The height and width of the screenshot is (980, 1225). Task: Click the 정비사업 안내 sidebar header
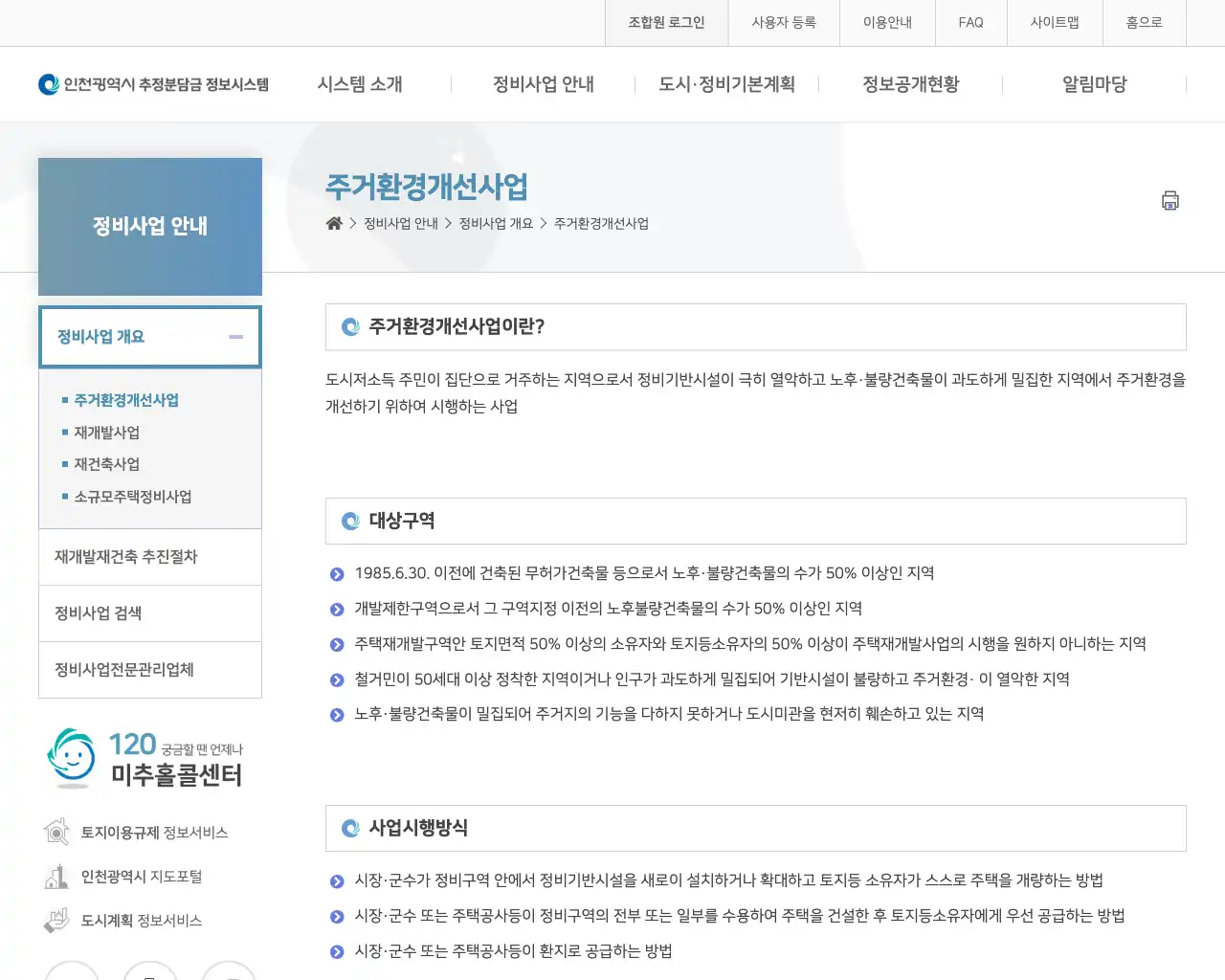150,227
